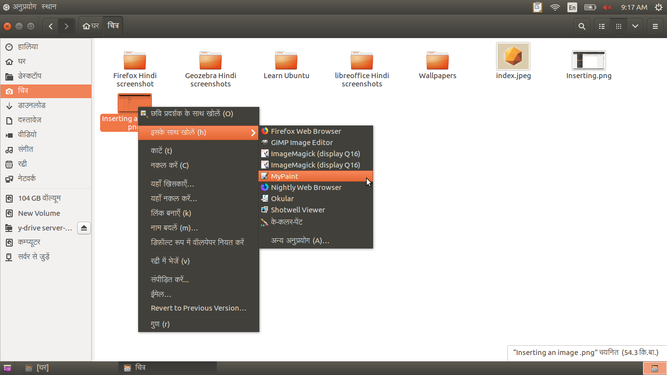Click संपीड़ित करें... entry

point(199,279)
